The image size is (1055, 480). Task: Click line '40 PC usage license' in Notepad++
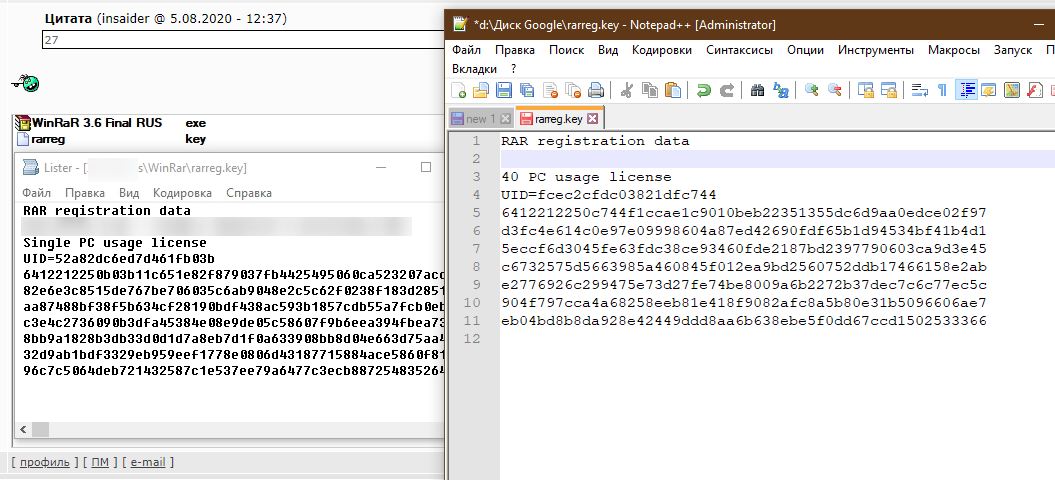tap(586, 177)
